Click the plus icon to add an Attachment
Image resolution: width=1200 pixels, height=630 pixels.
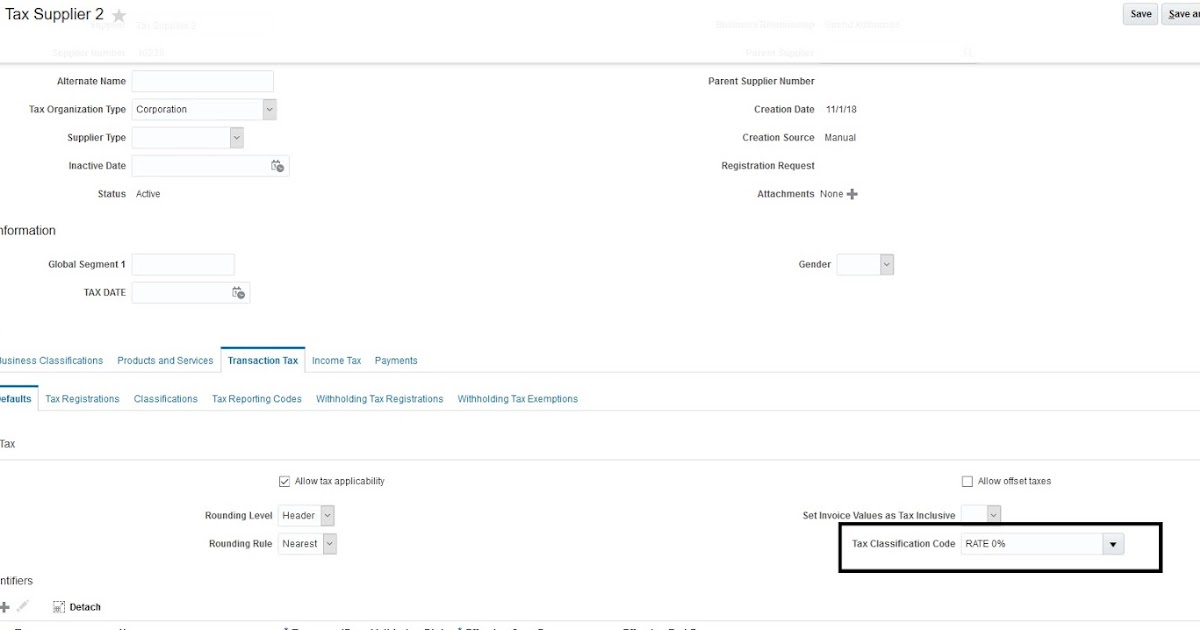click(851, 193)
